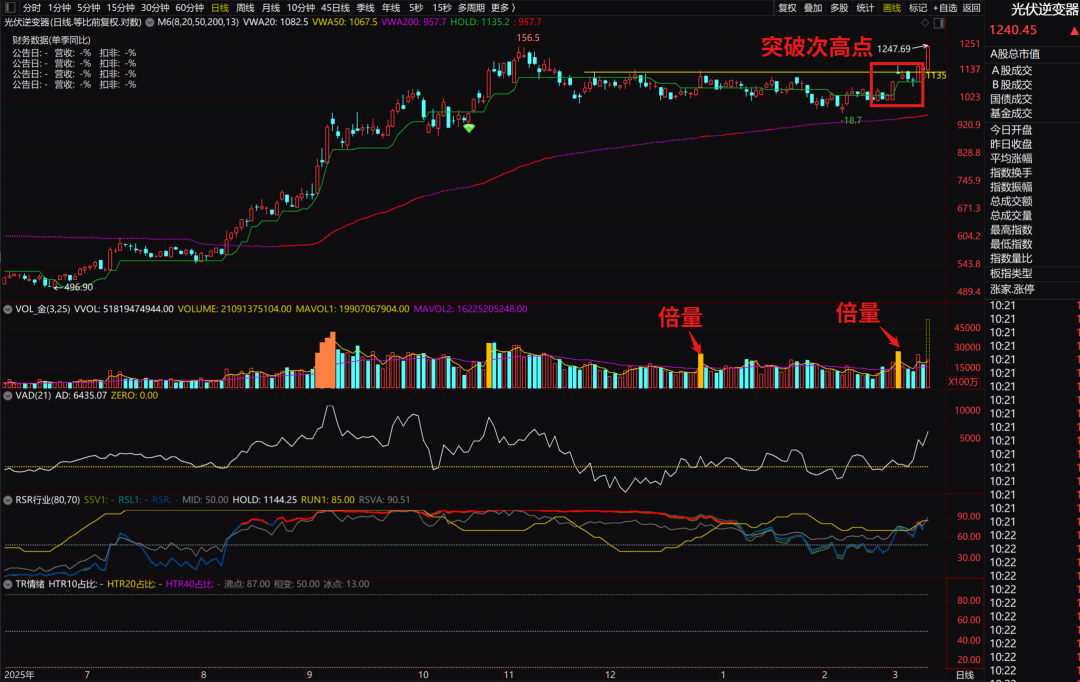Click the green diamond signal marker on chart
Image resolution: width=1080 pixels, height=682 pixels.
pyautogui.click(x=469, y=128)
